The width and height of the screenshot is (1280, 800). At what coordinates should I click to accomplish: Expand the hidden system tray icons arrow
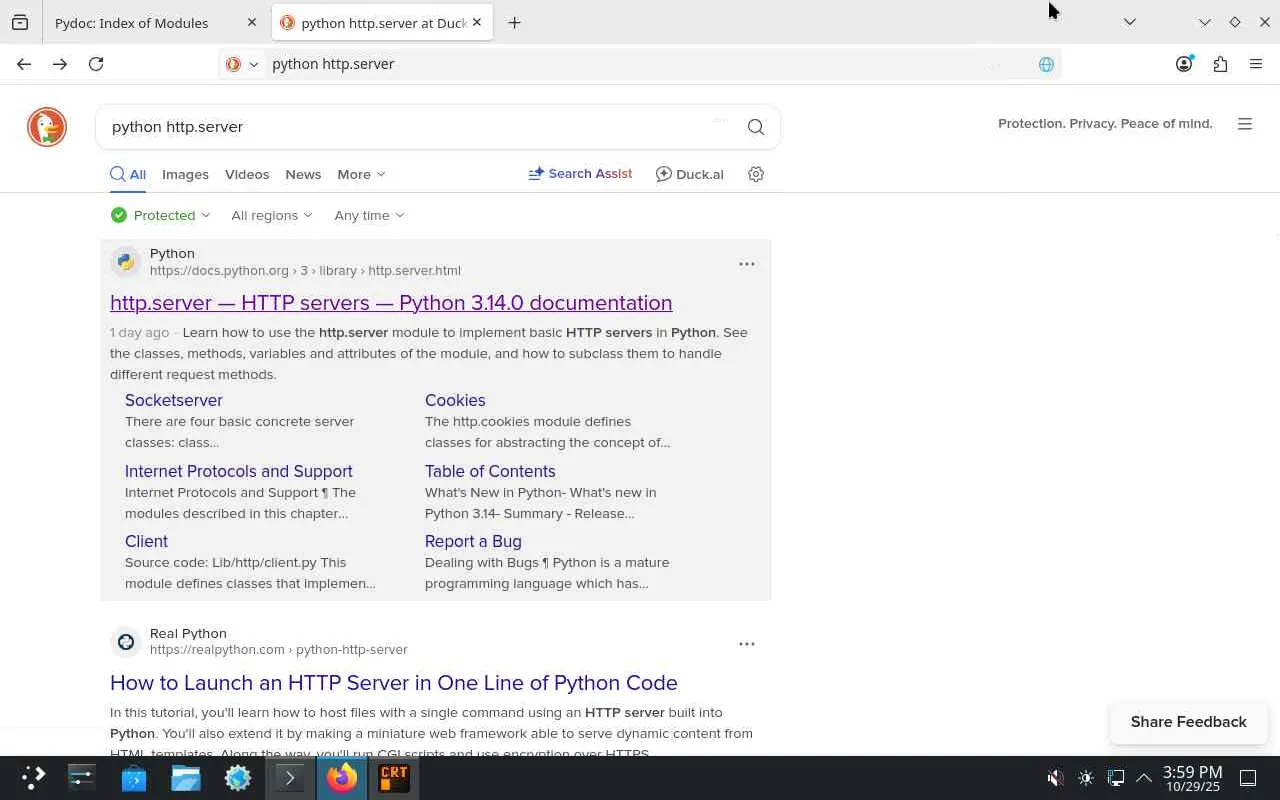[1144, 778]
